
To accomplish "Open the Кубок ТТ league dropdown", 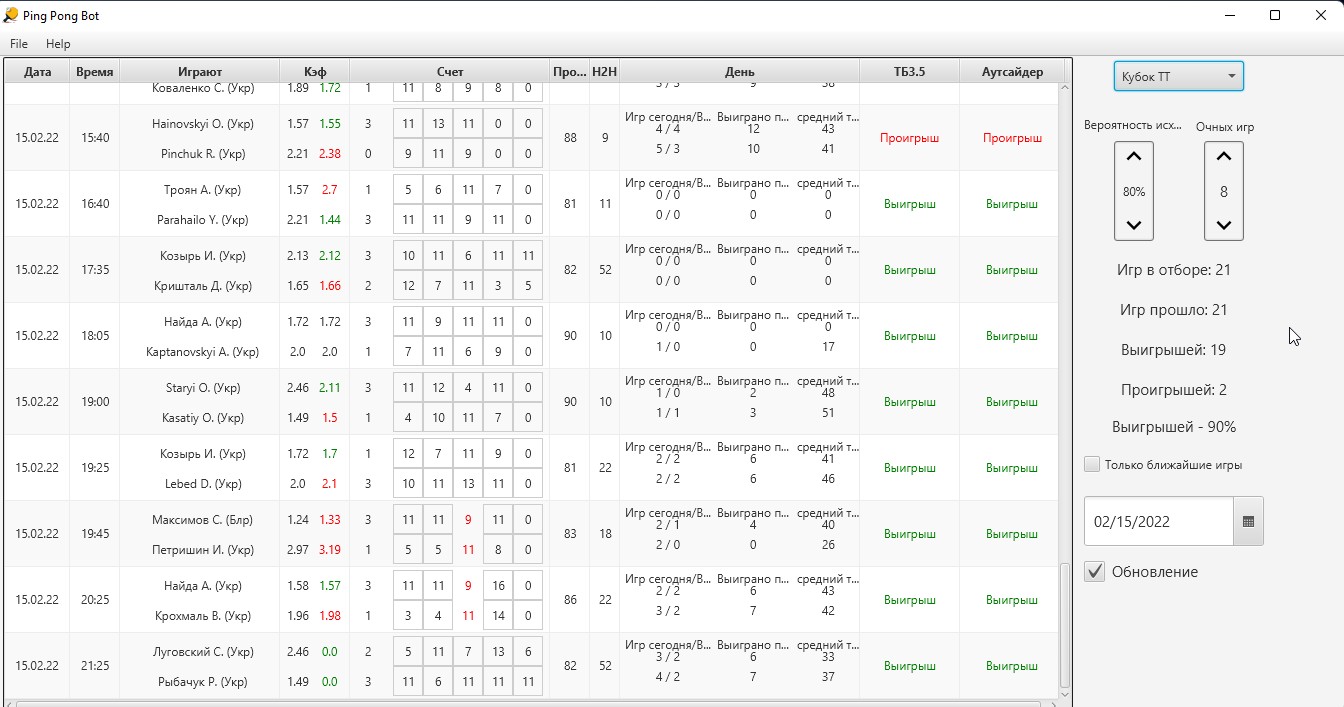I will point(1178,77).
